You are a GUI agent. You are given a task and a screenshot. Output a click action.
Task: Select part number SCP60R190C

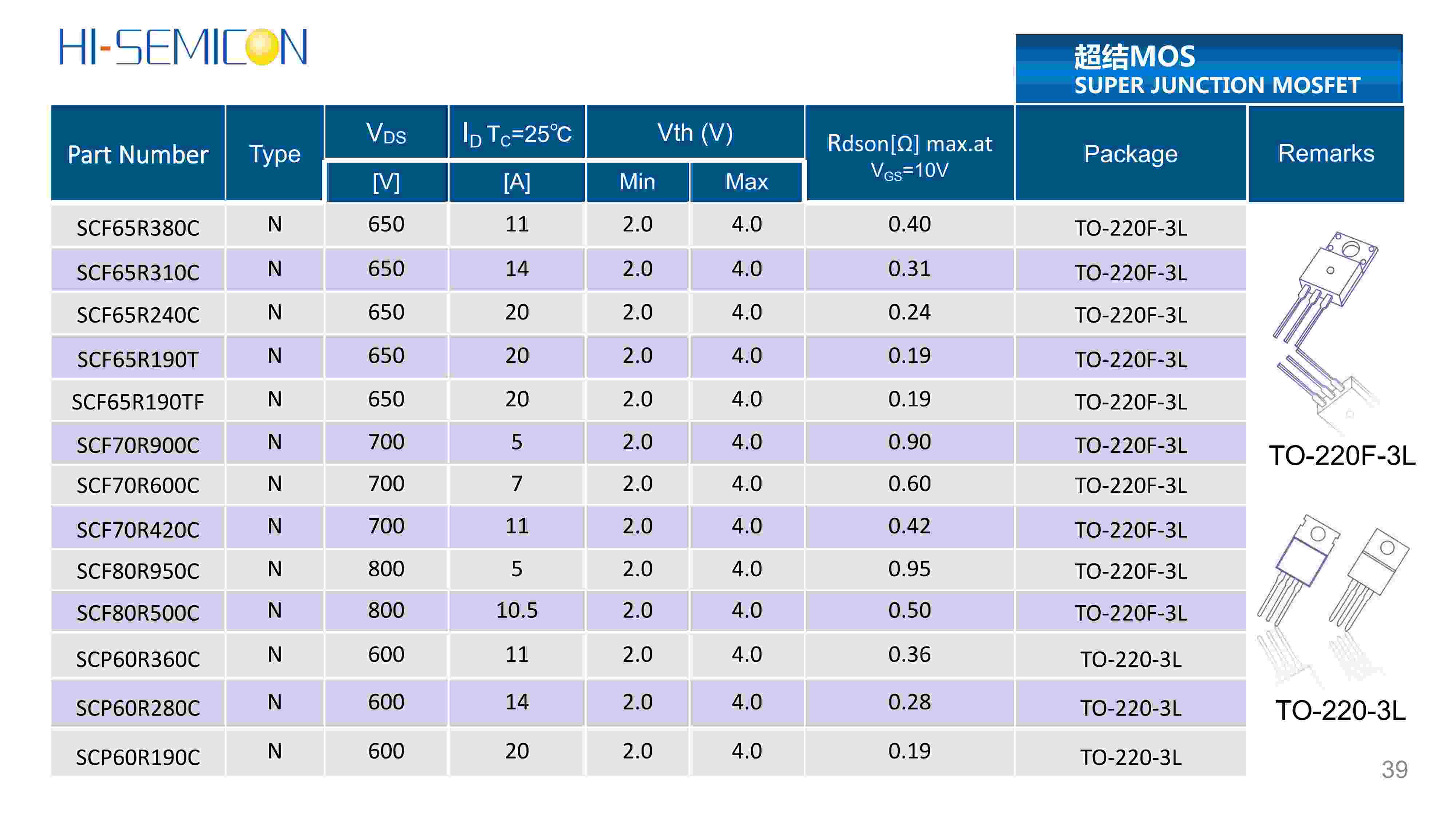pos(138,757)
